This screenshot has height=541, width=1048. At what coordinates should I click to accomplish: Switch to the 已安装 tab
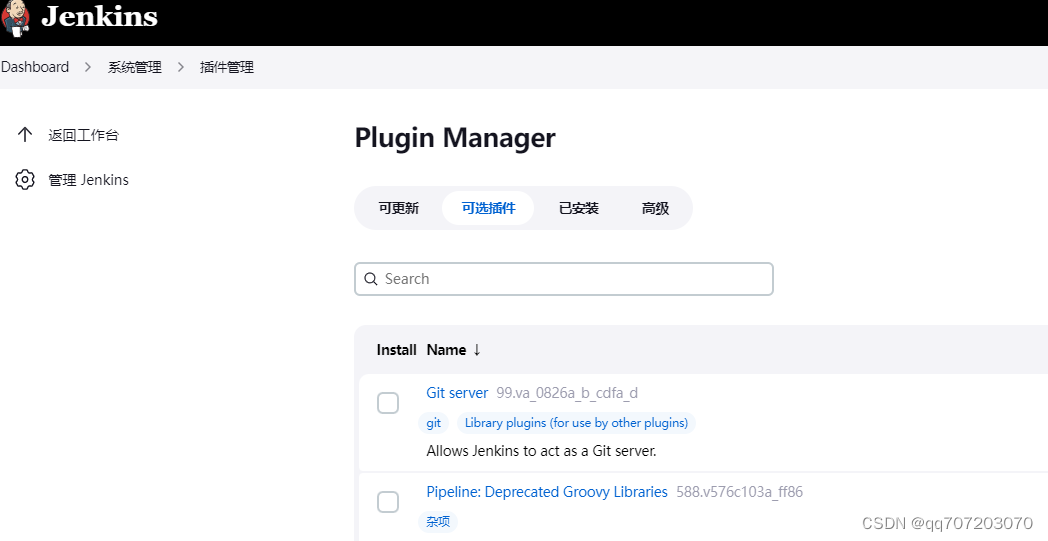pyautogui.click(x=578, y=208)
